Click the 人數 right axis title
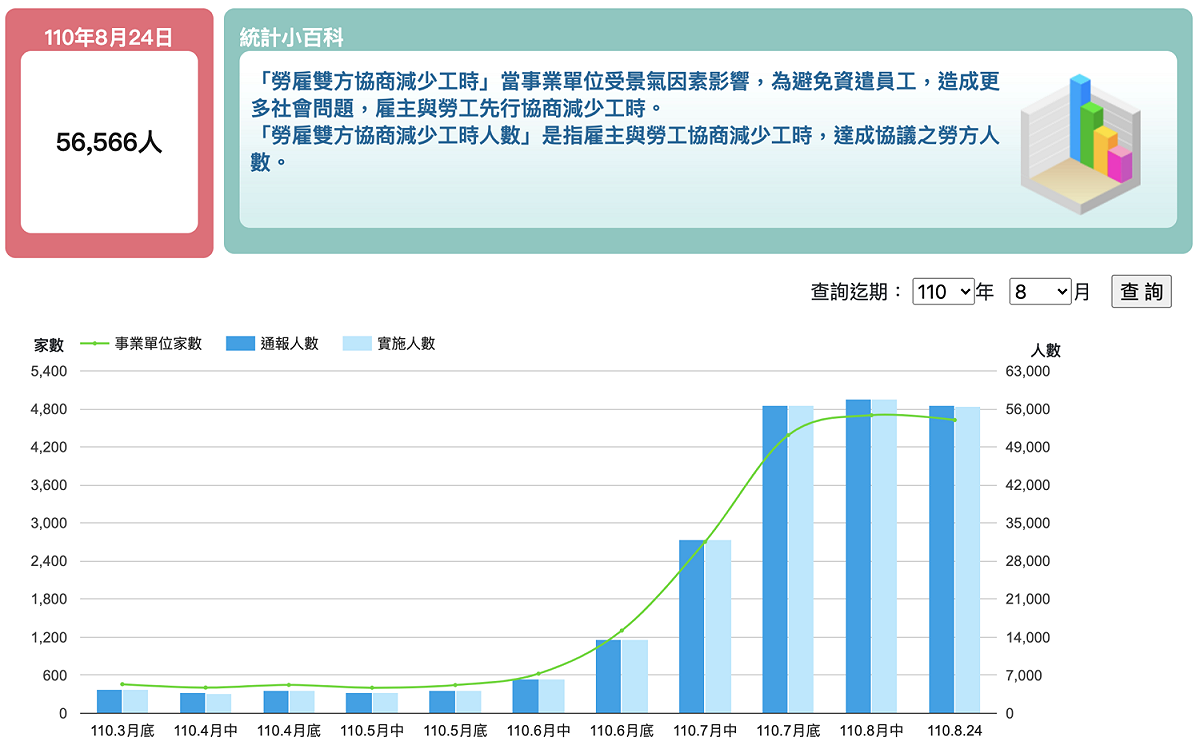This screenshot has height=745, width=1200. [x=1046, y=350]
